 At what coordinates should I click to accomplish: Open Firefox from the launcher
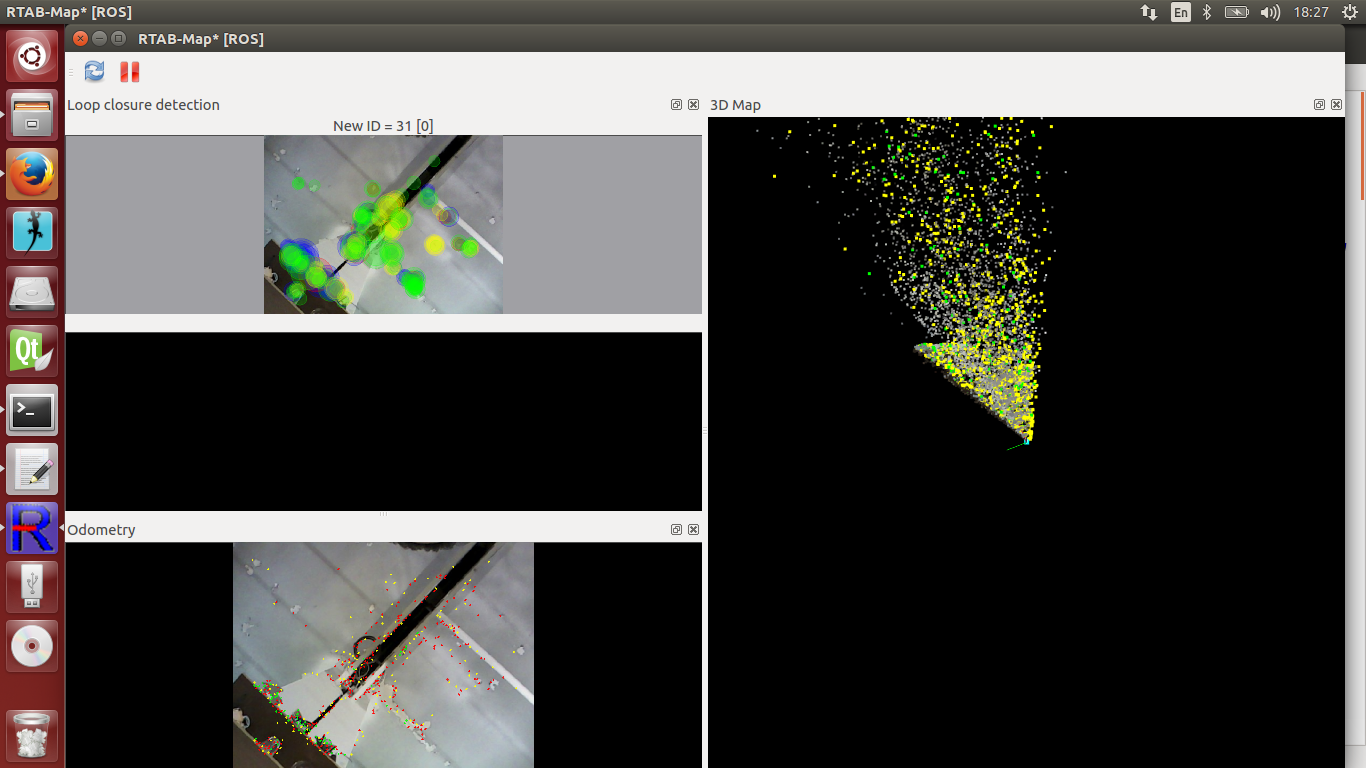click(32, 174)
